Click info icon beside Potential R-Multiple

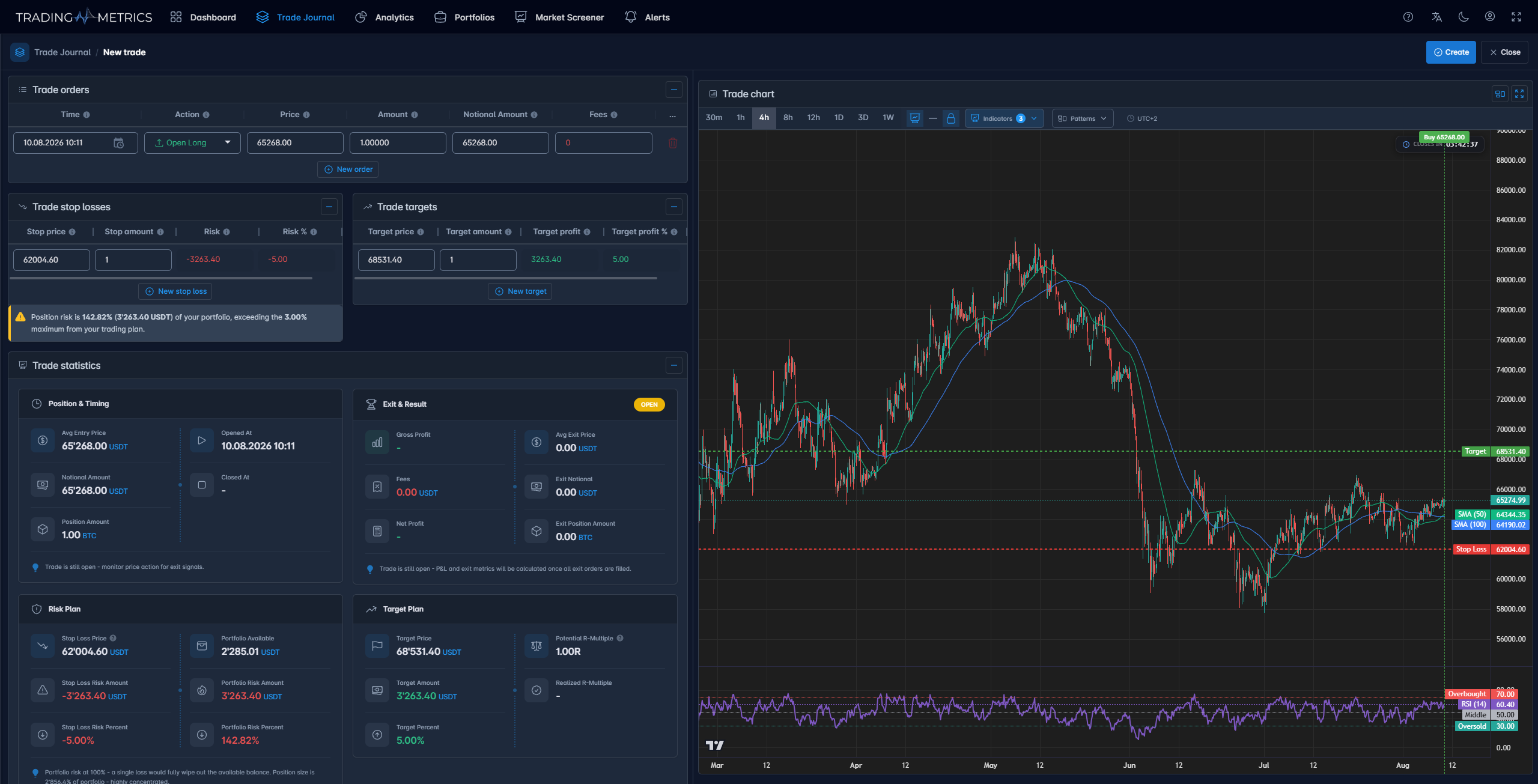(620, 638)
